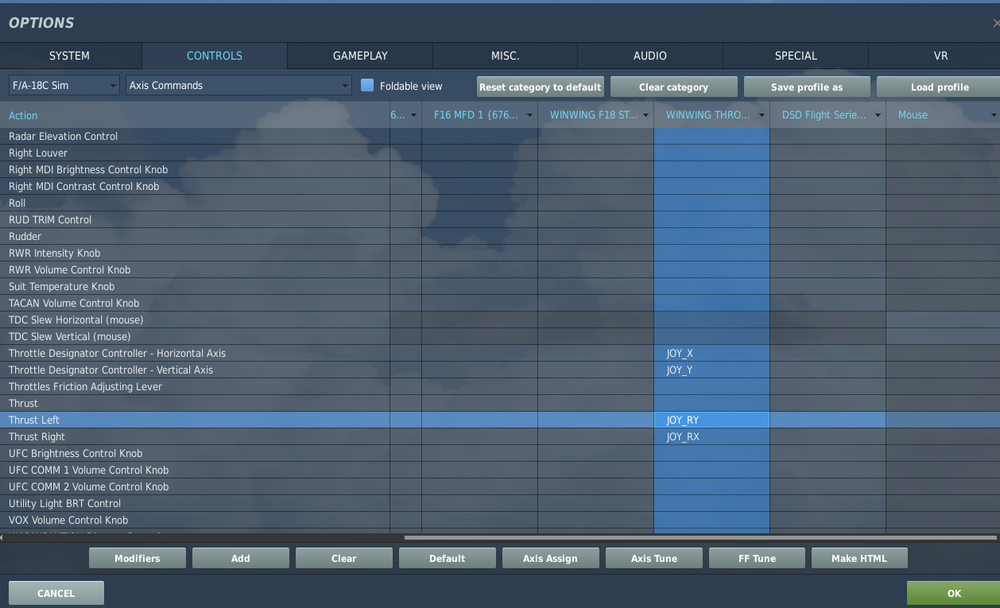This screenshot has width=1000, height=608.
Task: Click Reset category to default
Action: point(540,87)
